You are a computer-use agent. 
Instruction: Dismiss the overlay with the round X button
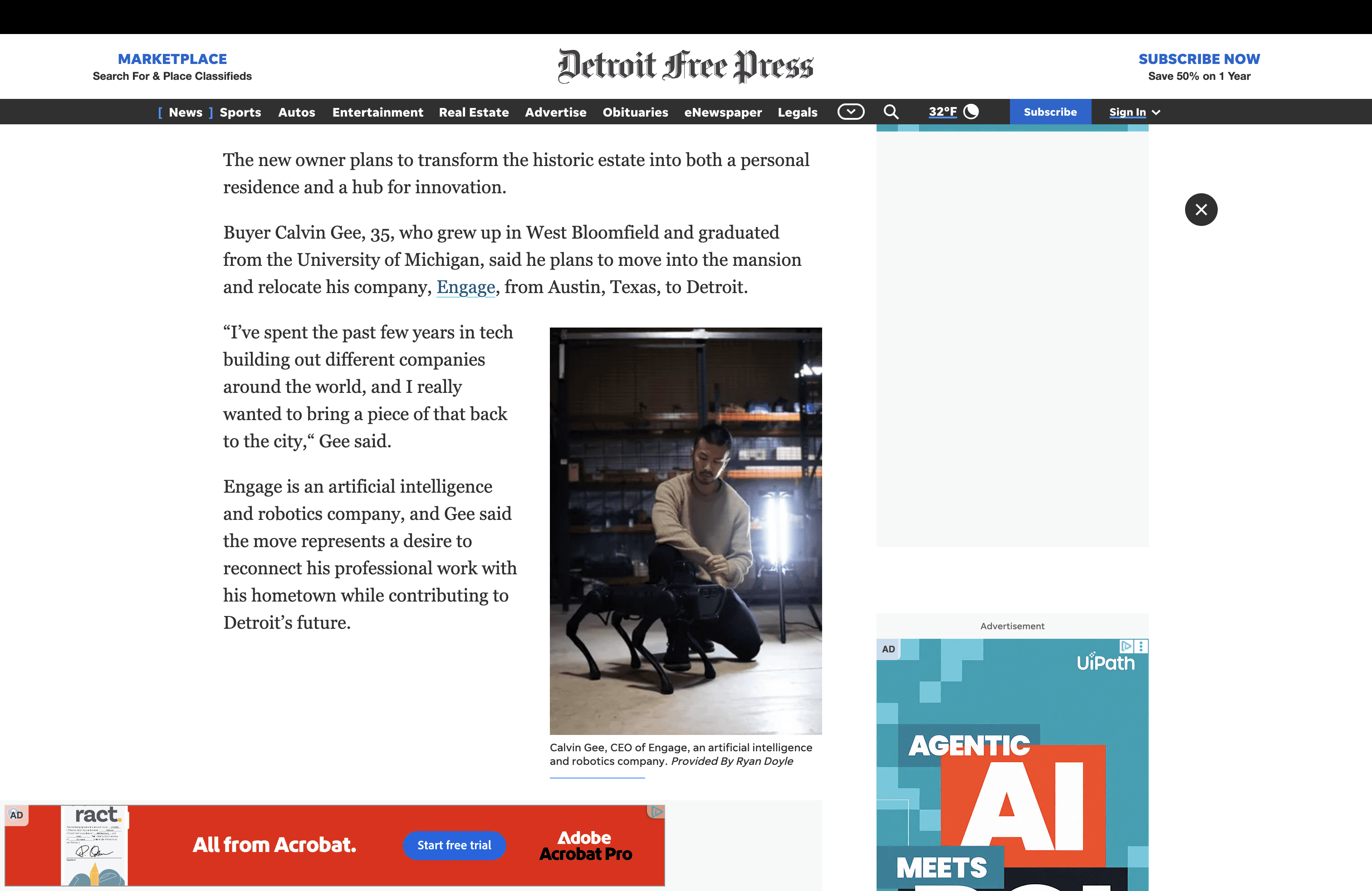[x=1201, y=209]
